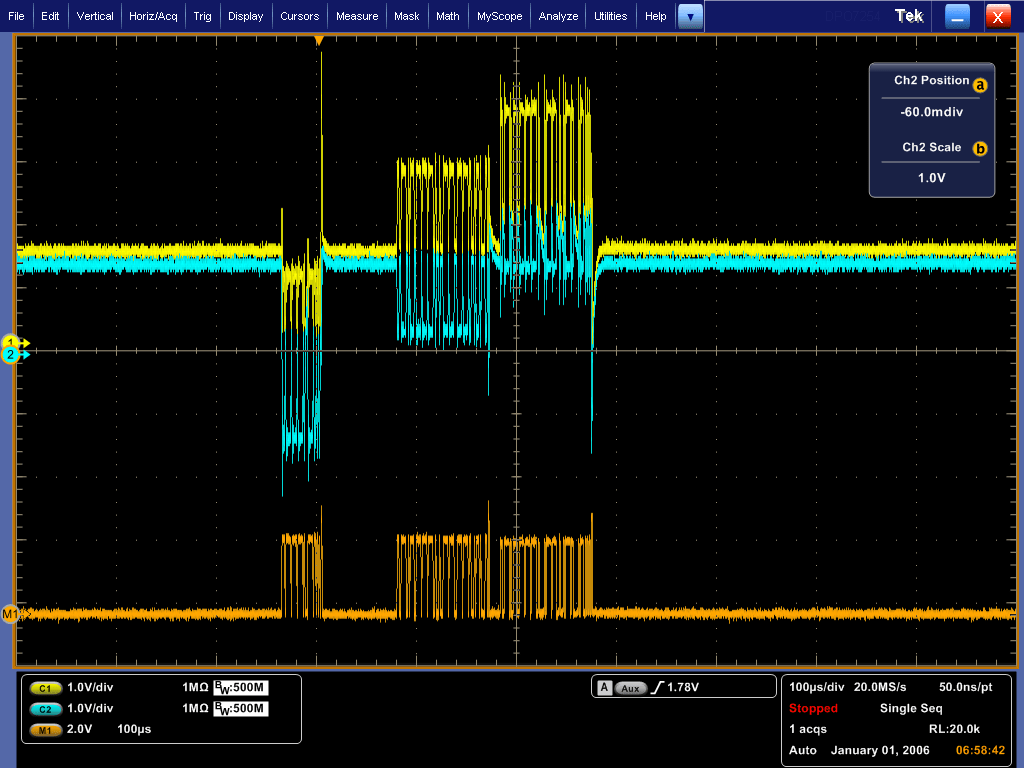Click the orange trigger position marker

tap(319, 40)
